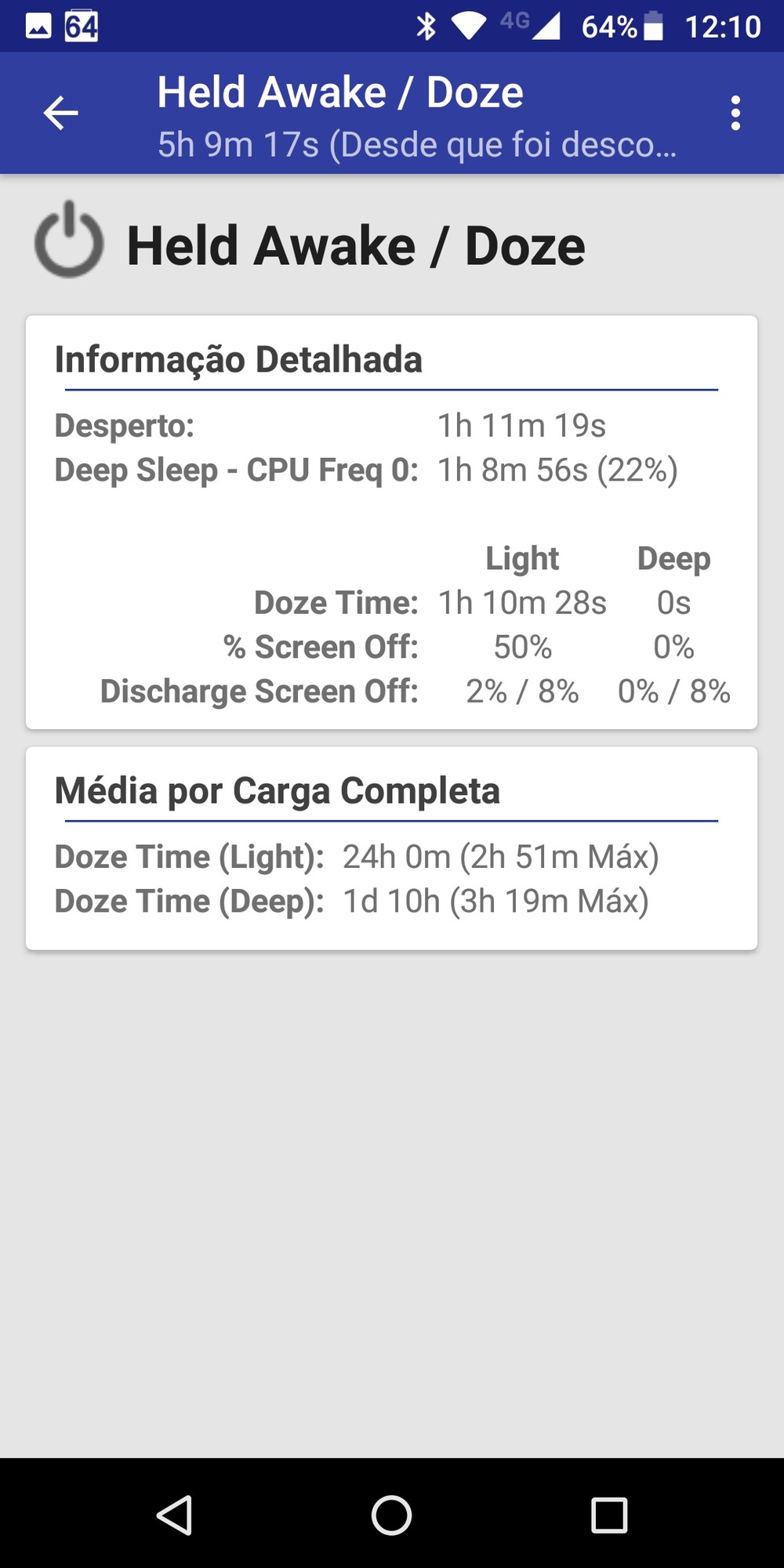Tap the Held Awake / Doze toolbar title
784x1568 pixels.
click(x=340, y=93)
